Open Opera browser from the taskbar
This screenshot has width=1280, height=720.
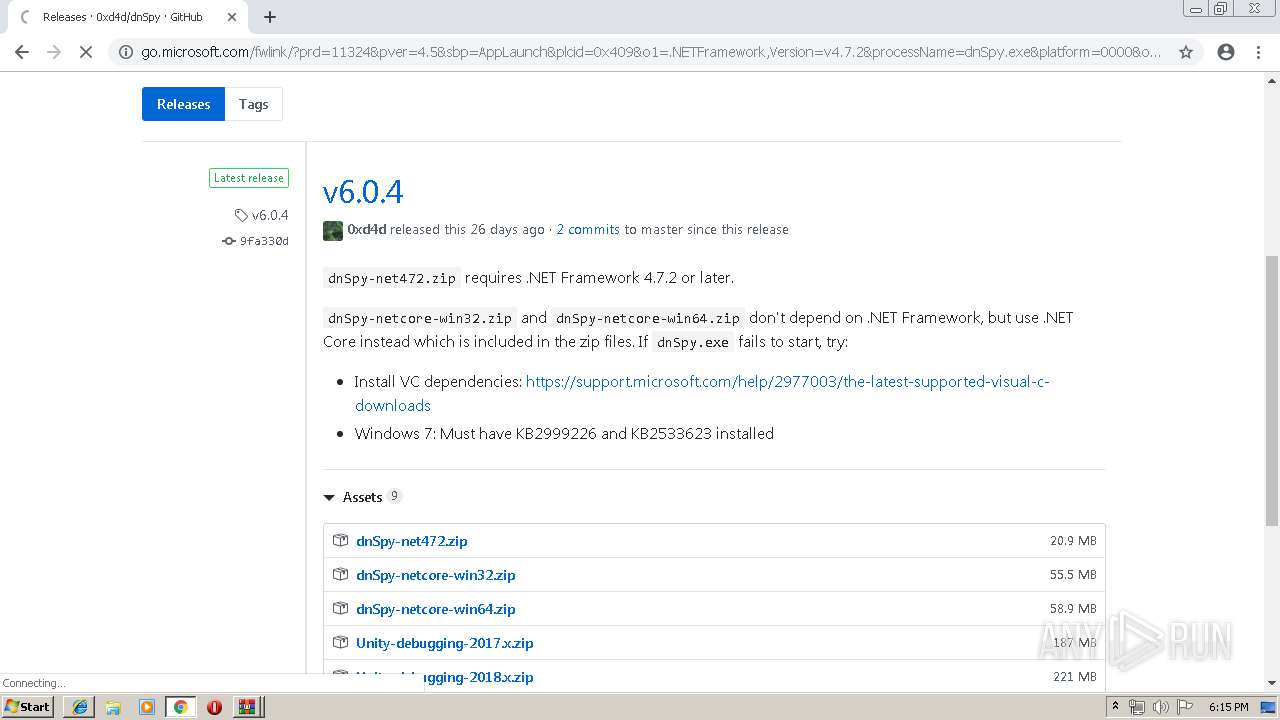pos(214,706)
